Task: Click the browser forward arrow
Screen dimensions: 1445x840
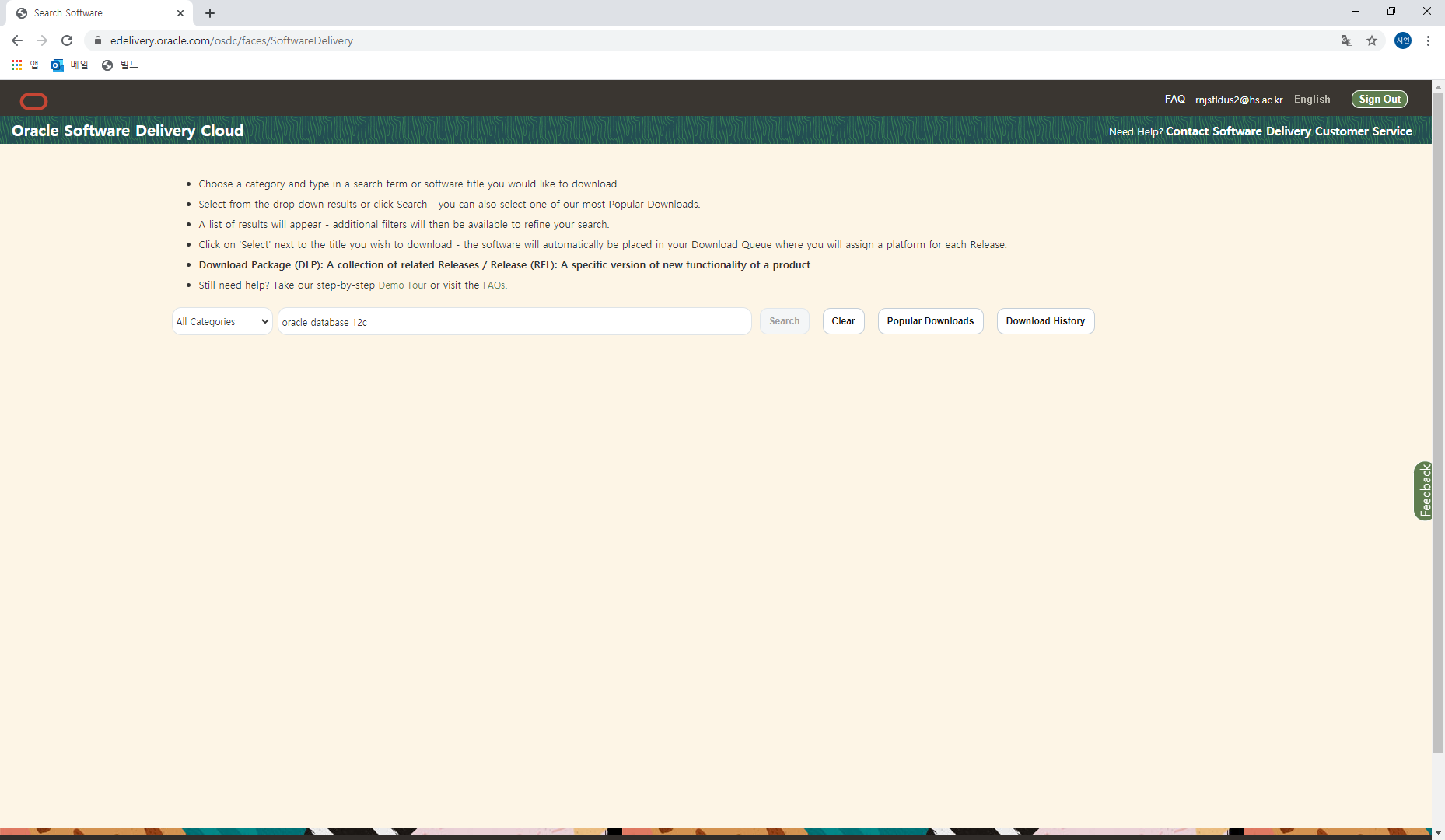Action: [42, 40]
